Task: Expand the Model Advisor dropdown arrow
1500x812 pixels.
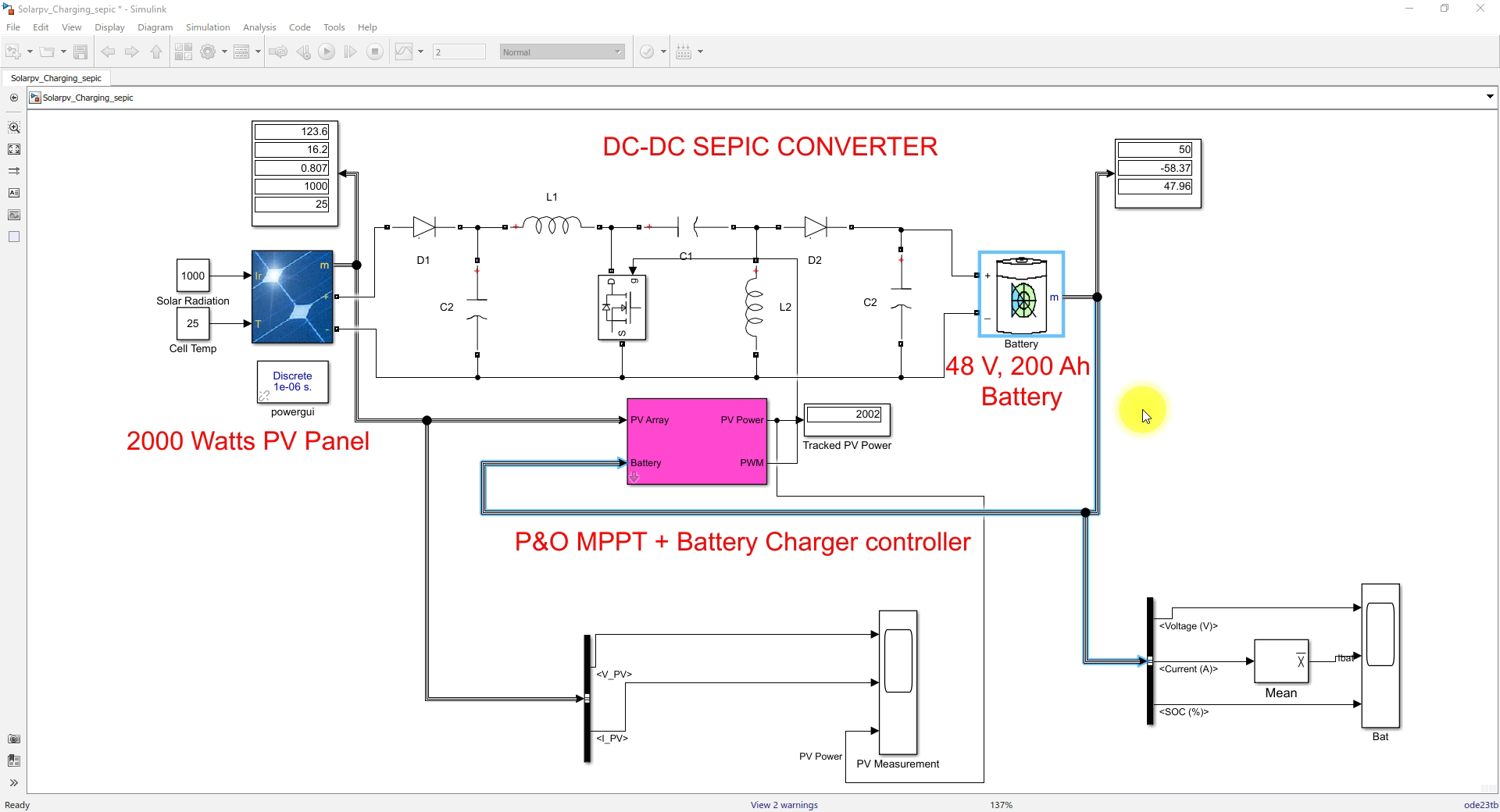Action: 663,52
